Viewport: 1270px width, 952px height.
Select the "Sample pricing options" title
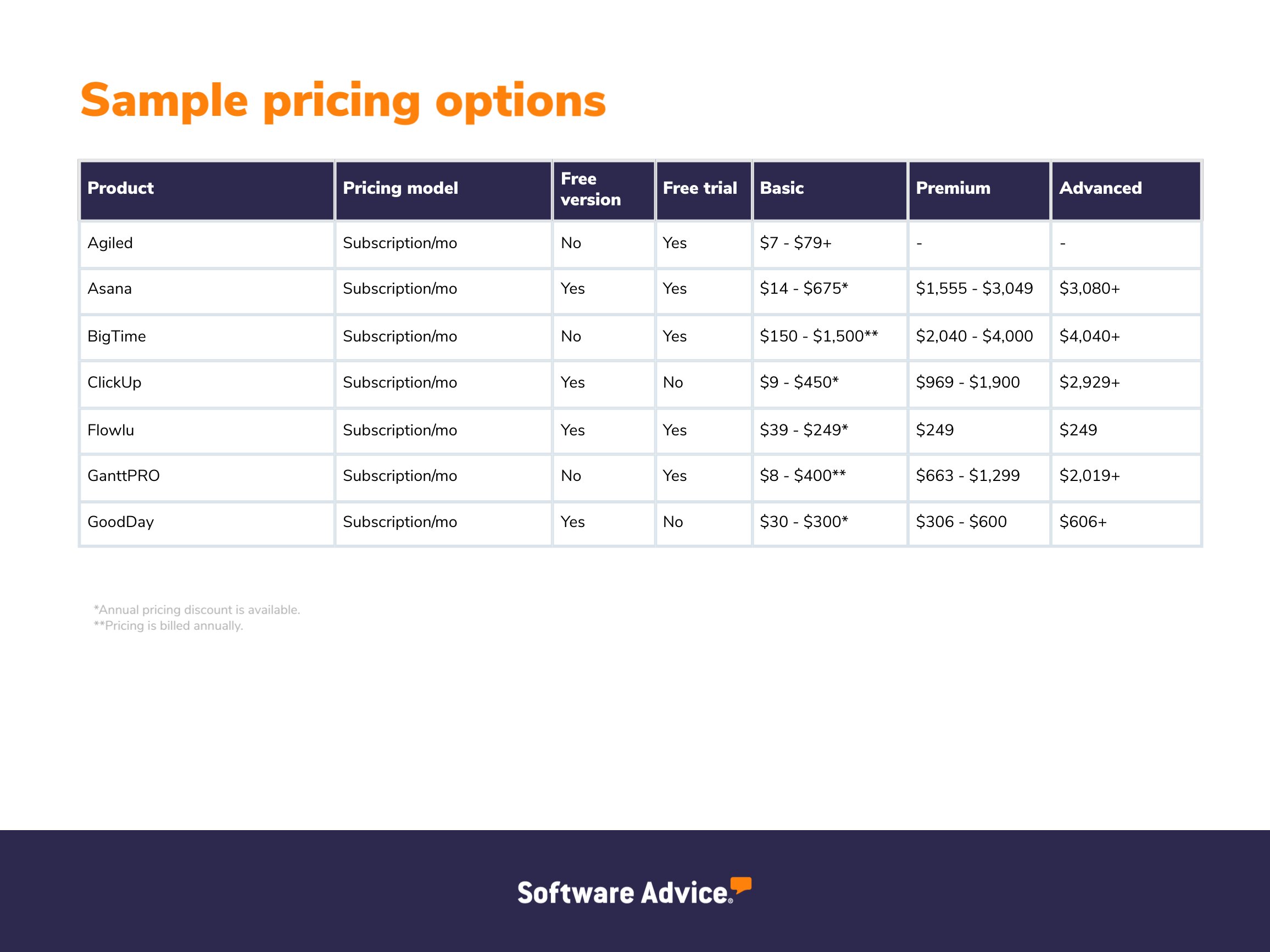point(343,100)
